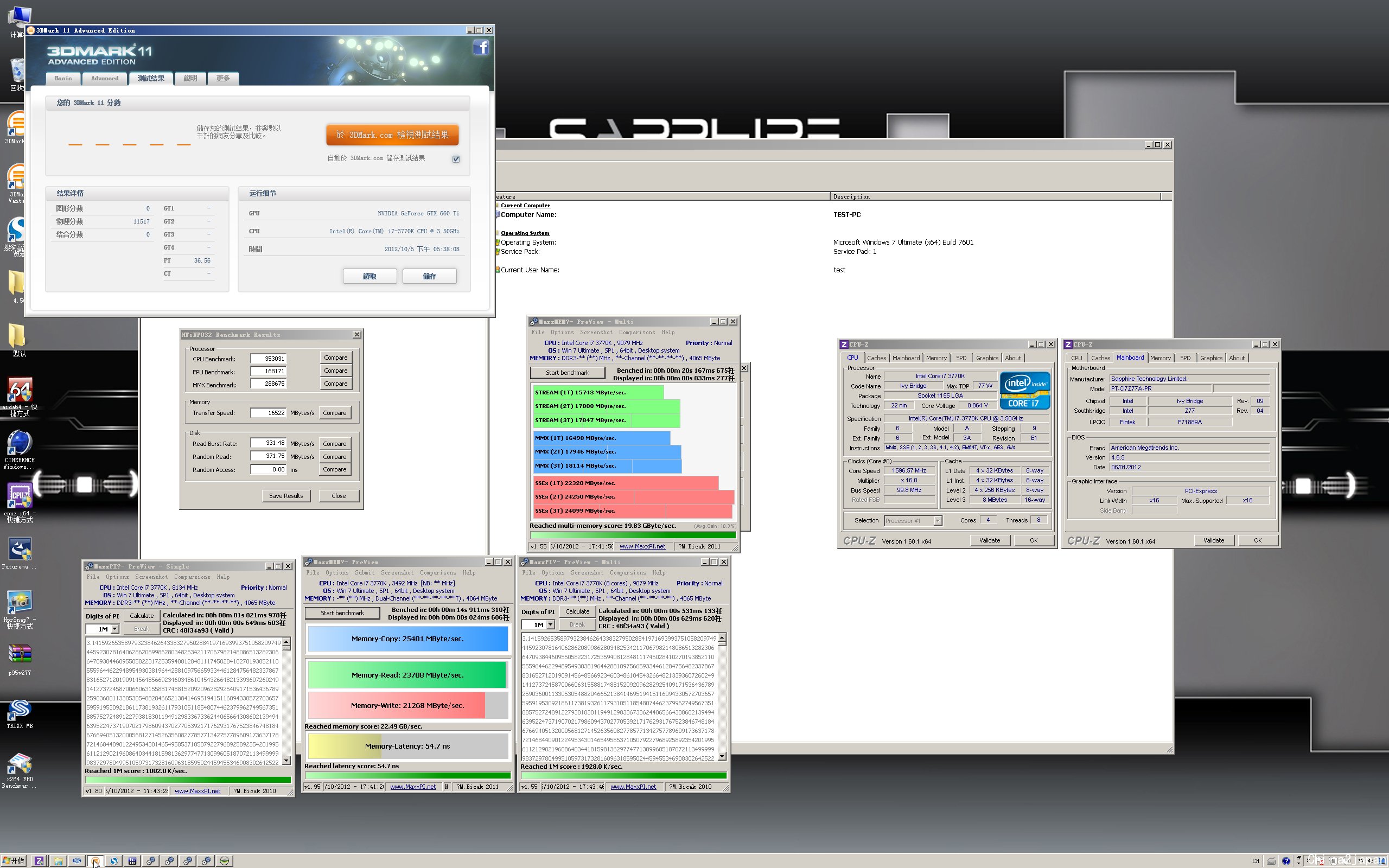Open the CINEBENCH desktop shortcut

(20, 450)
